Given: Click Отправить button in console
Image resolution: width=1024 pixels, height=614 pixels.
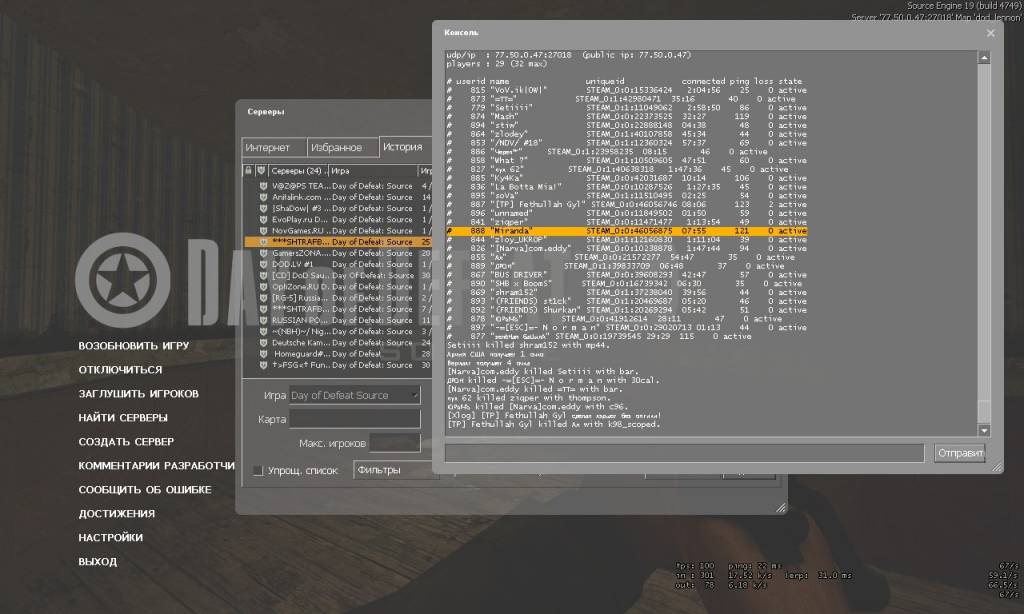Looking at the screenshot, I should coord(959,453).
